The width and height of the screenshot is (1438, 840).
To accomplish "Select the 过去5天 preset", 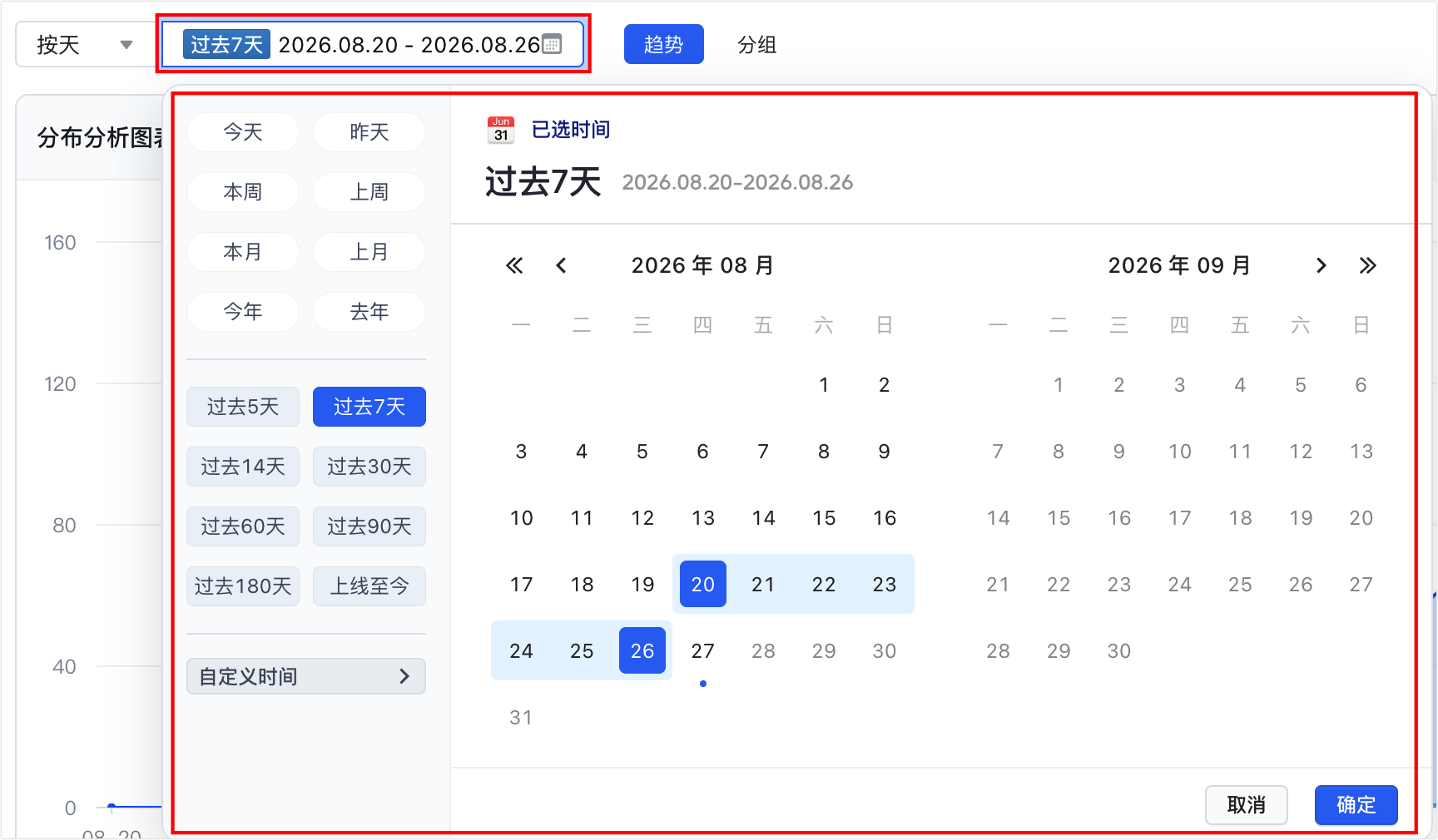I will coord(243,407).
